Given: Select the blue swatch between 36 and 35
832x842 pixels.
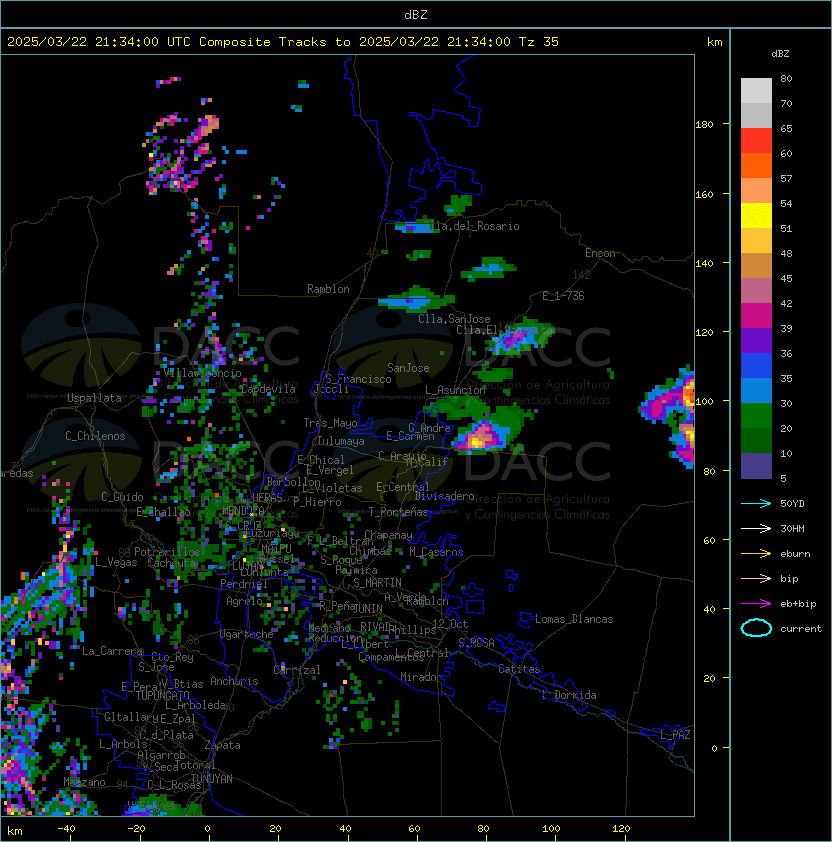Looking at the screenshot, I should (756, 366).
